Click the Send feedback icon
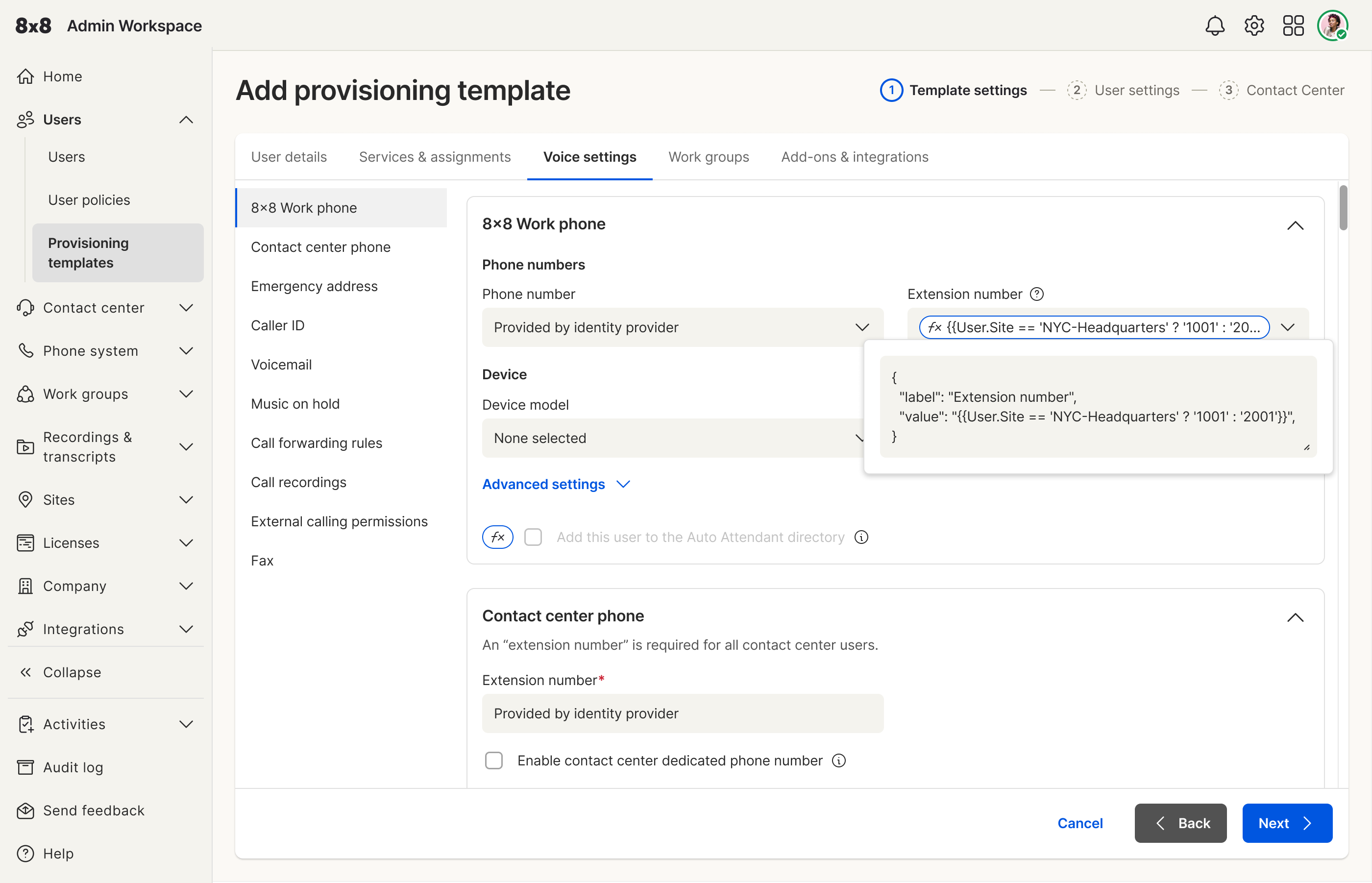This screenshot has width=1372, height=883. (25, 810)
